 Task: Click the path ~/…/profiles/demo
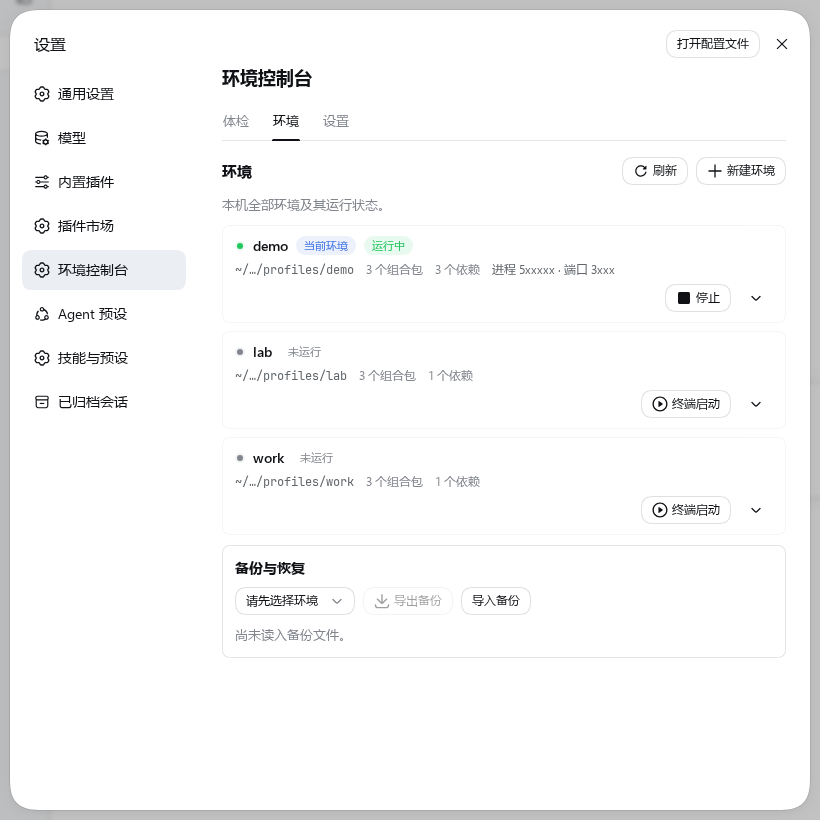click(294, 270)
